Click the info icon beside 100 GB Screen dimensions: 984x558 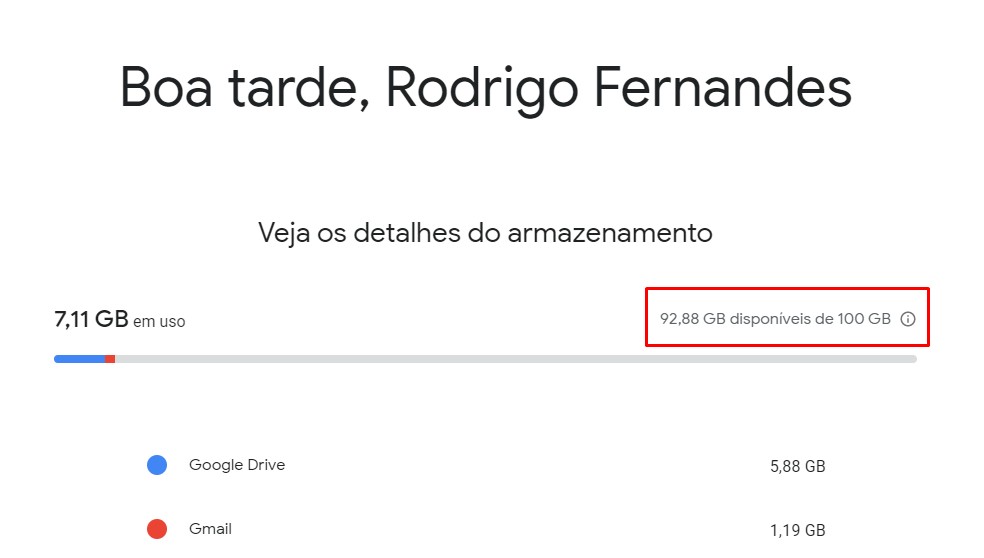(907, 319)
